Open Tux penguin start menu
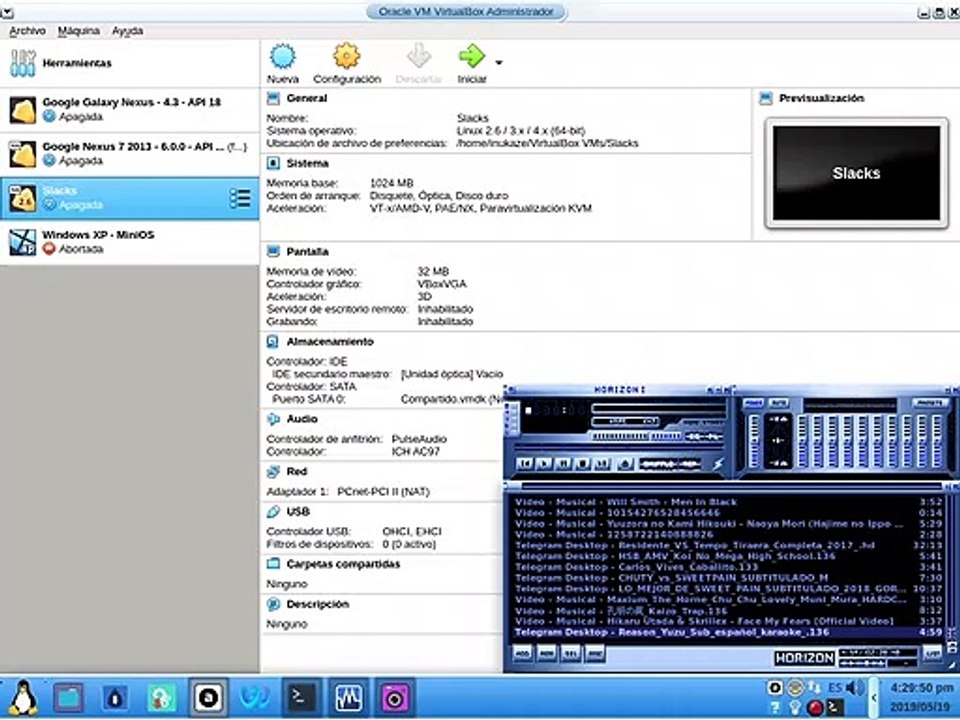 click(23, 698)
